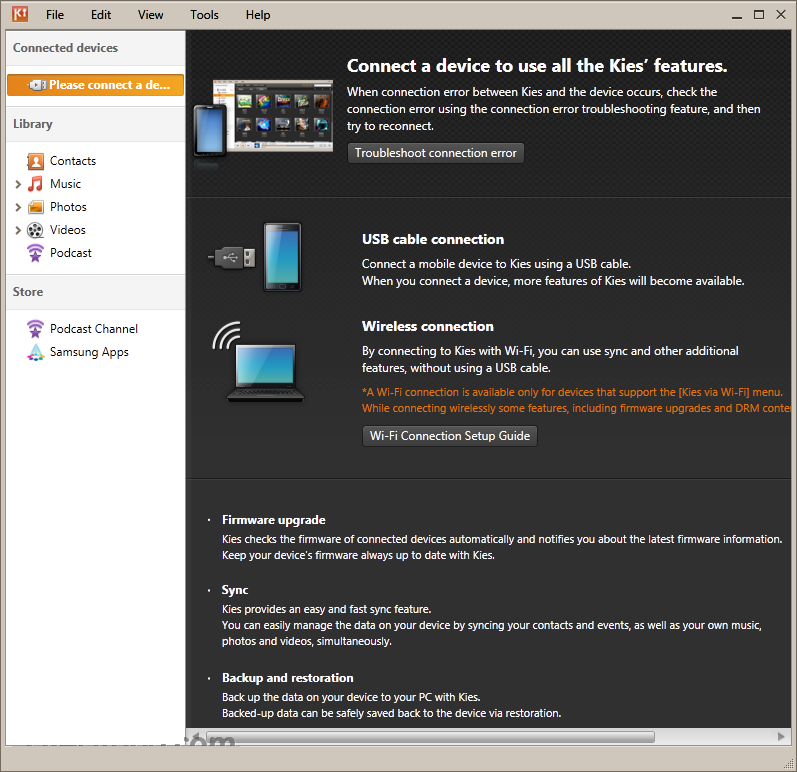This screenshot has height=772, width=797.
Task: Click the 'USB cable connection' heading
Action: pyautogui.click(x=433, y=239)
